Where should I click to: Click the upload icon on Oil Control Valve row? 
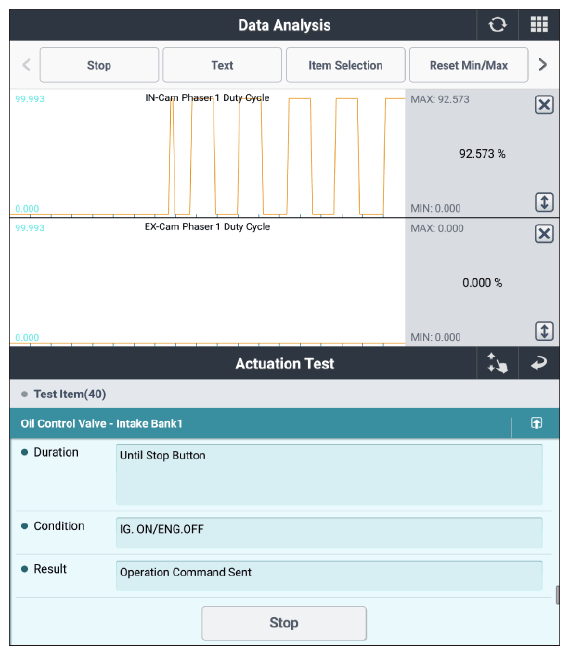pos(536,423)
